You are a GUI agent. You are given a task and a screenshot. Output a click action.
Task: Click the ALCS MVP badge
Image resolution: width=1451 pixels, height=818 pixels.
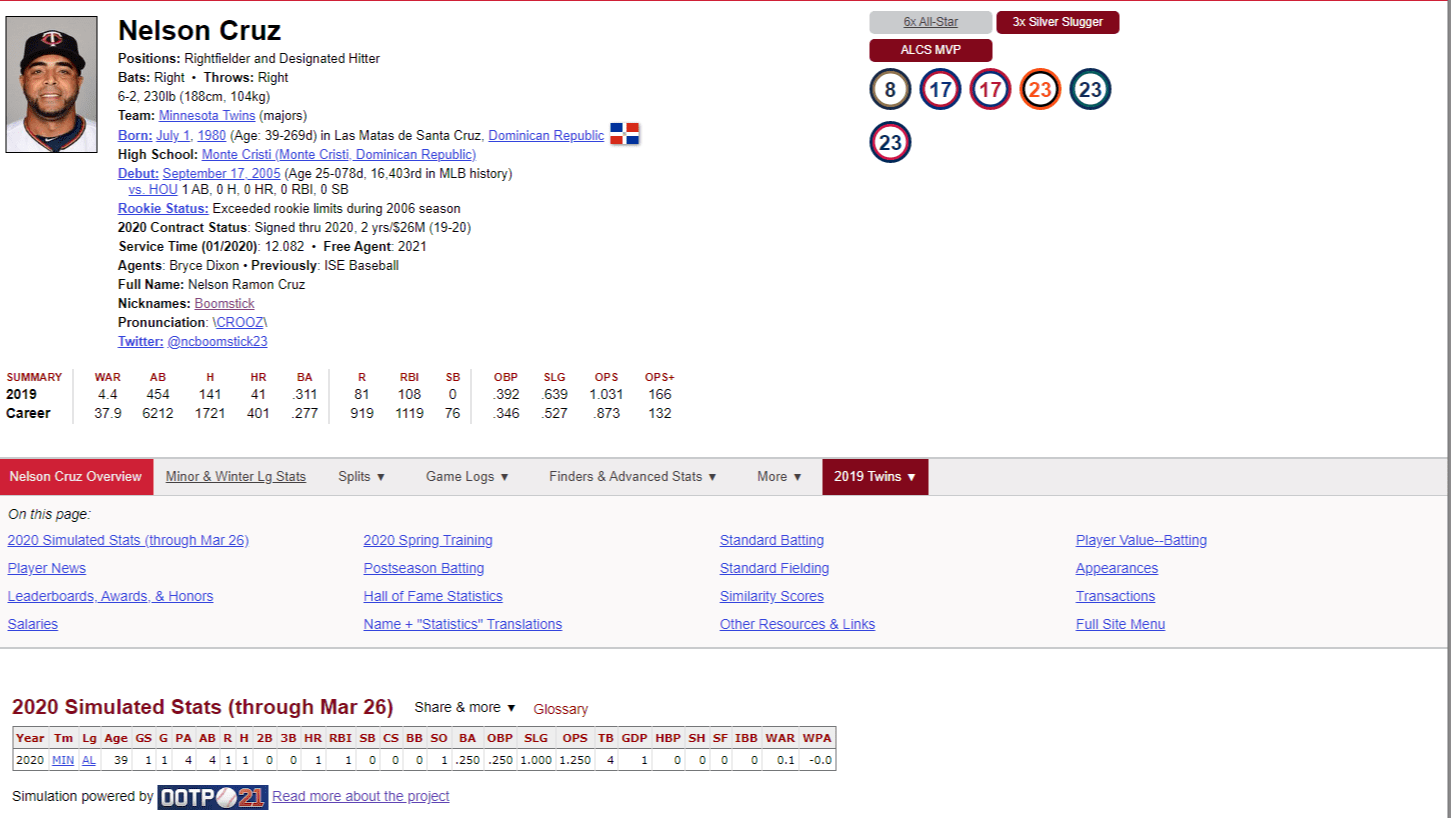930,50
